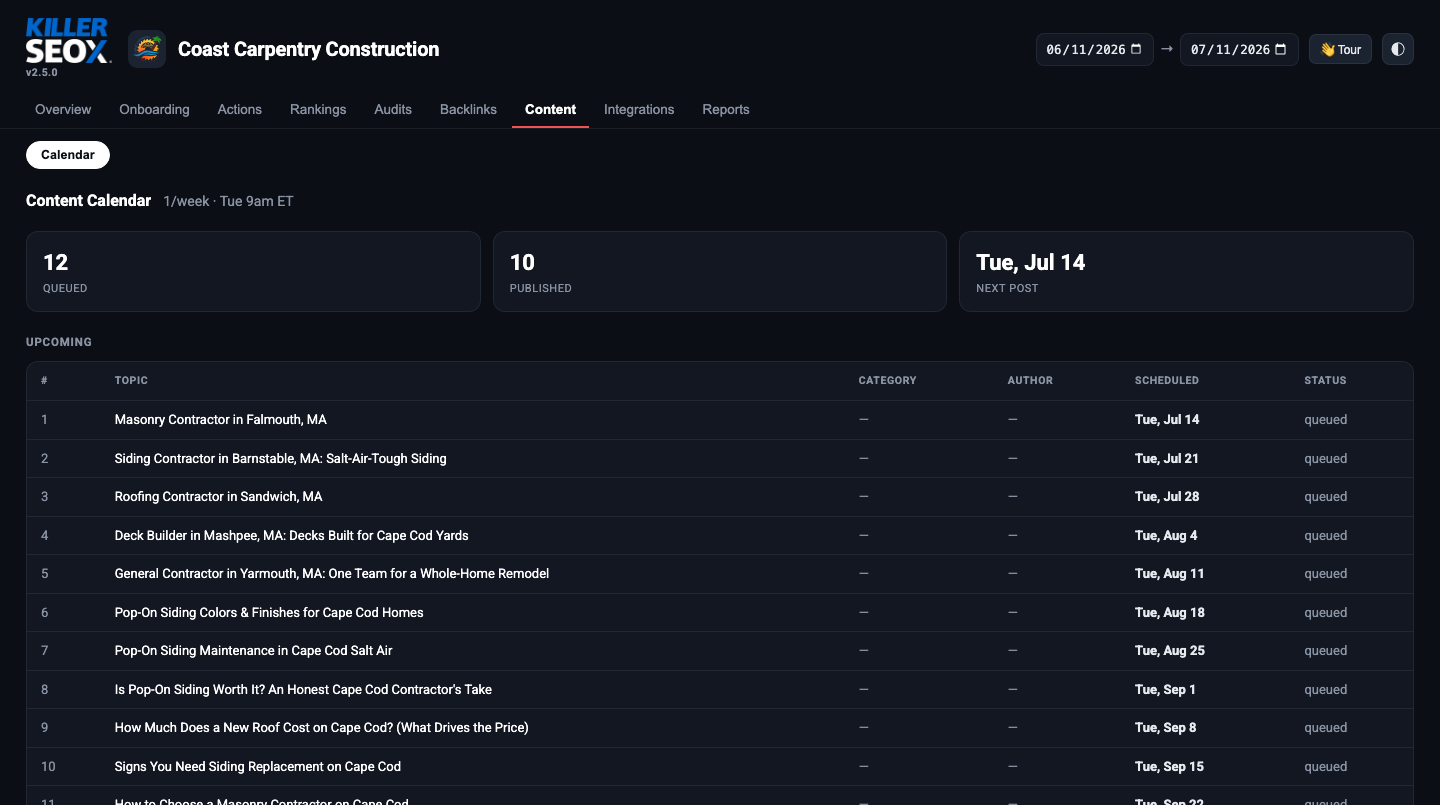Click the Author column header
Screen dimensions: 1440x805
tap(1030, 381)
